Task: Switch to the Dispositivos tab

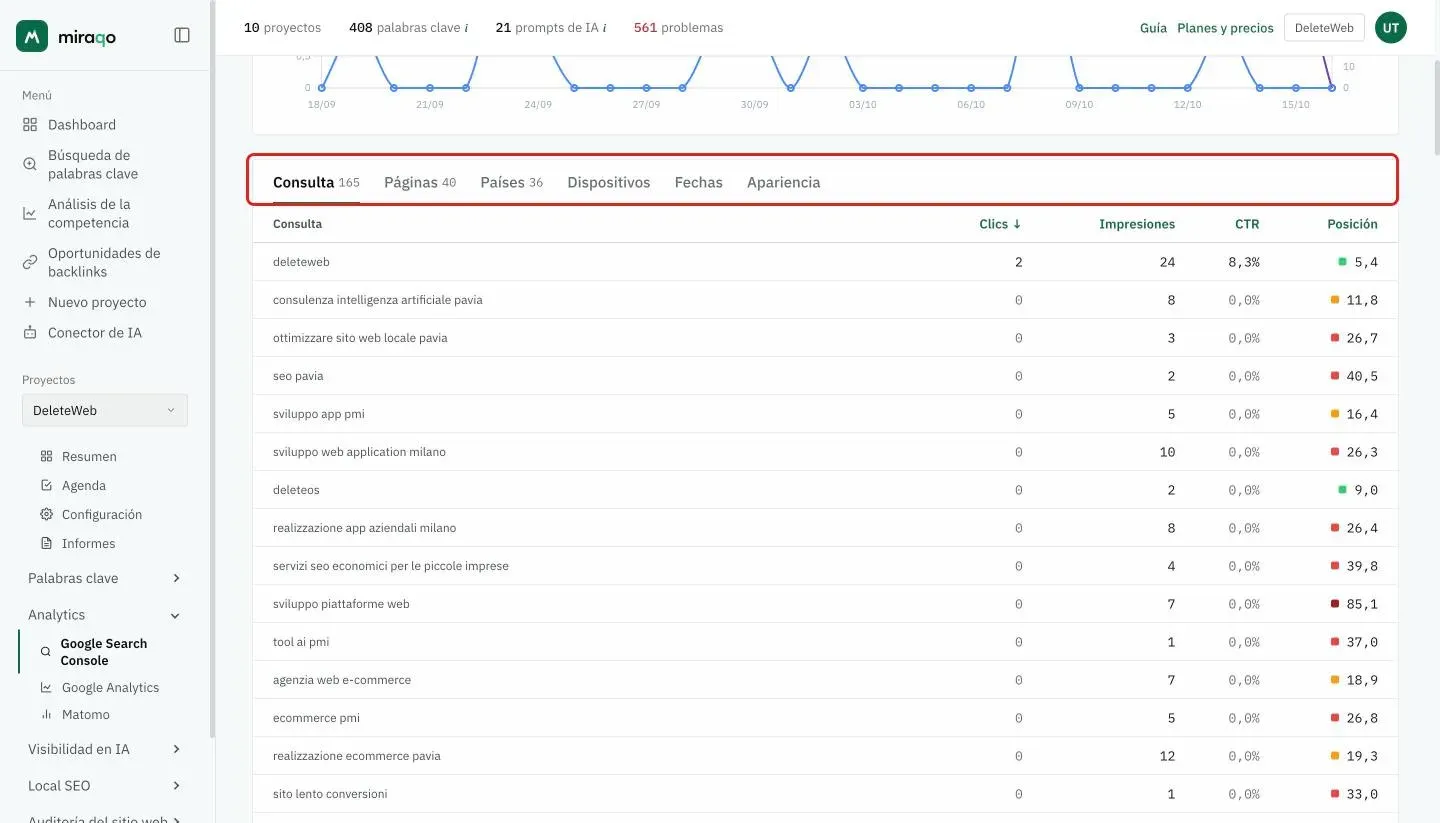Action: (x=609, y=182)
